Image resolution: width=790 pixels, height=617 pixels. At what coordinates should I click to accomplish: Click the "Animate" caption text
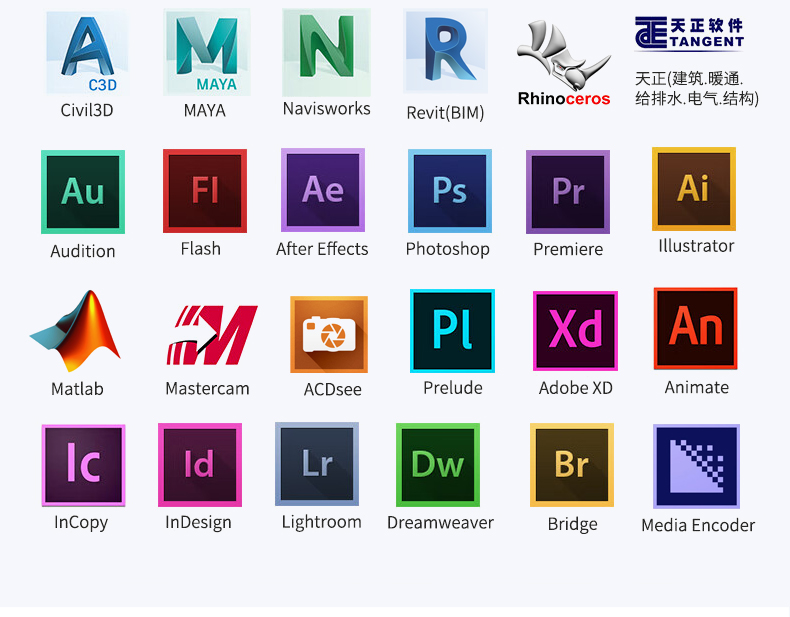697,387
